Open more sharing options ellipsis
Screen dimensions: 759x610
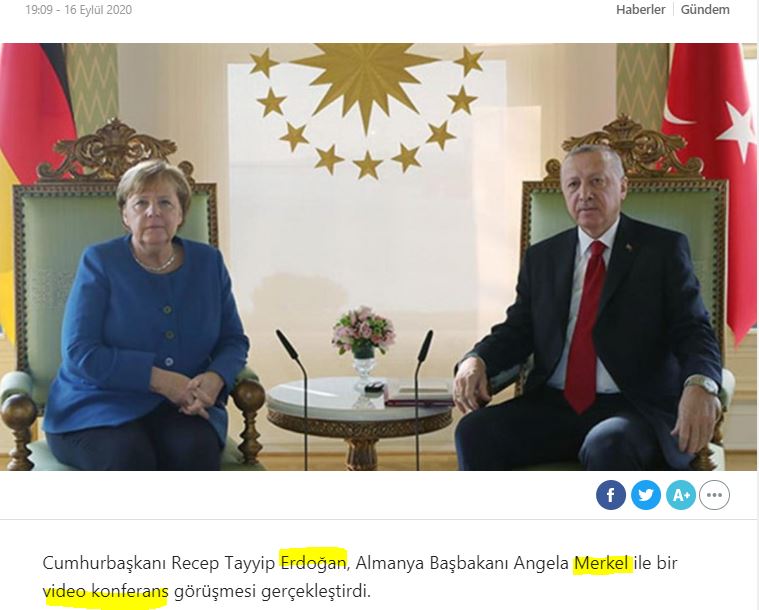[714, 495]
